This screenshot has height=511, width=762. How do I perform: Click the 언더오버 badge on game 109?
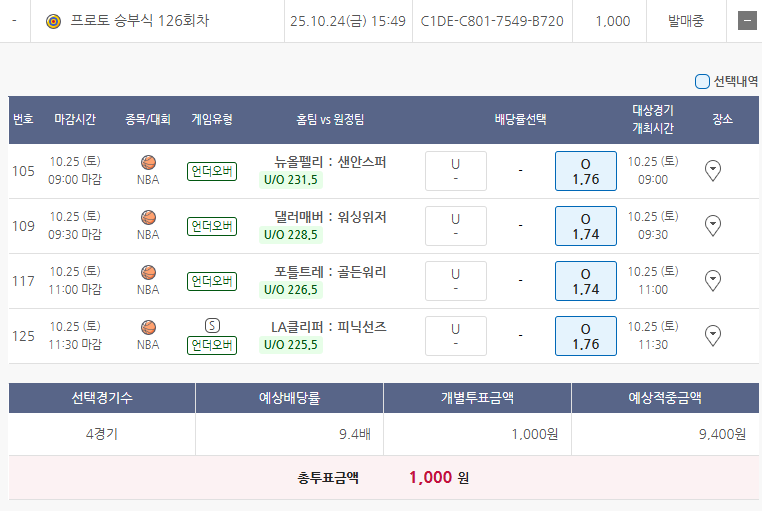[x=212, y=226]
